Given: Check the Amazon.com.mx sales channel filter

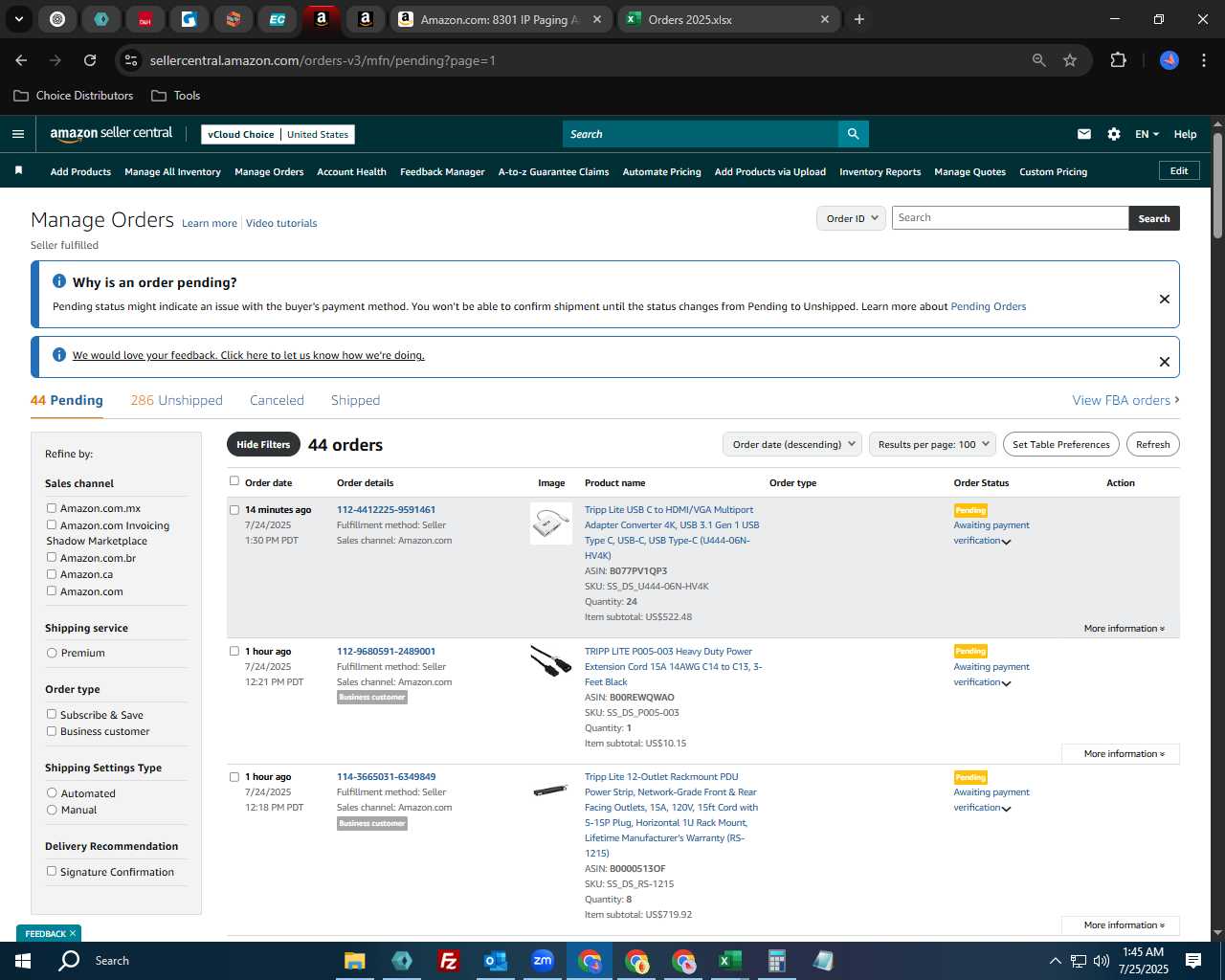Looking at the screenshot, I should pyautogui.click(x=52, y=508).
